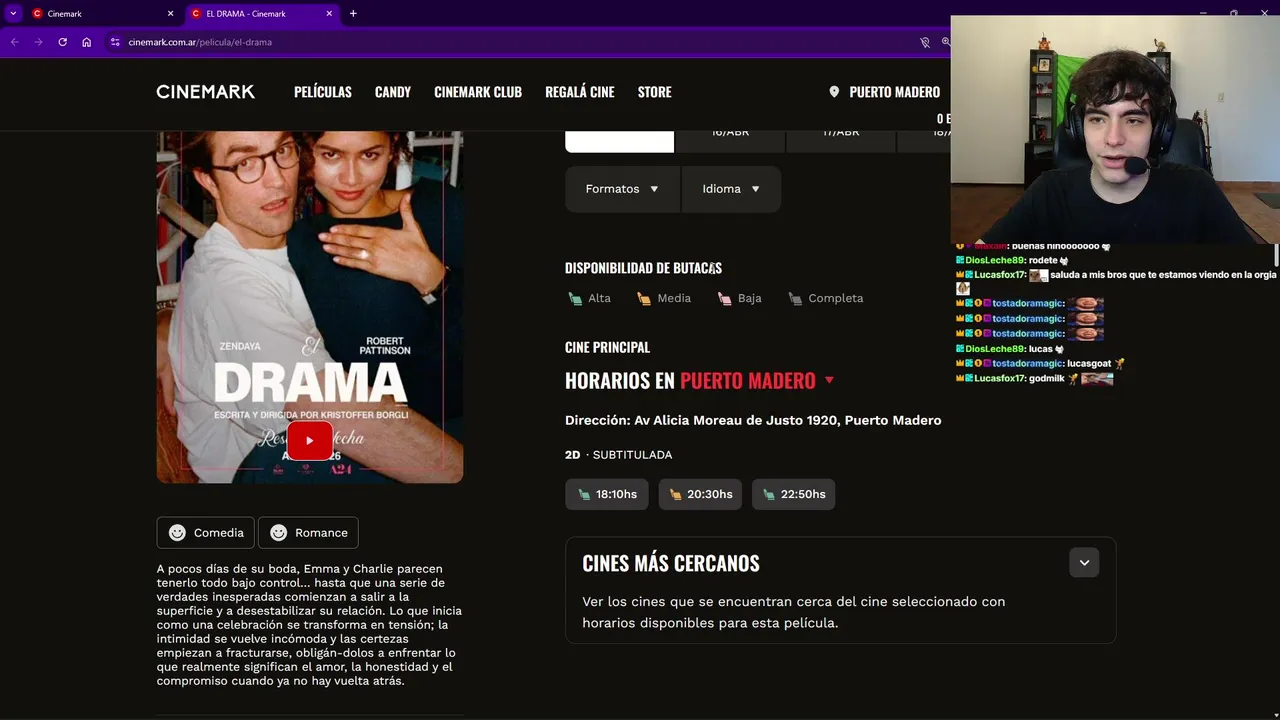Image resolution: width=1280 pixels, height=720 pixels.
Task: Open a new browser tab
Action: 353,14
